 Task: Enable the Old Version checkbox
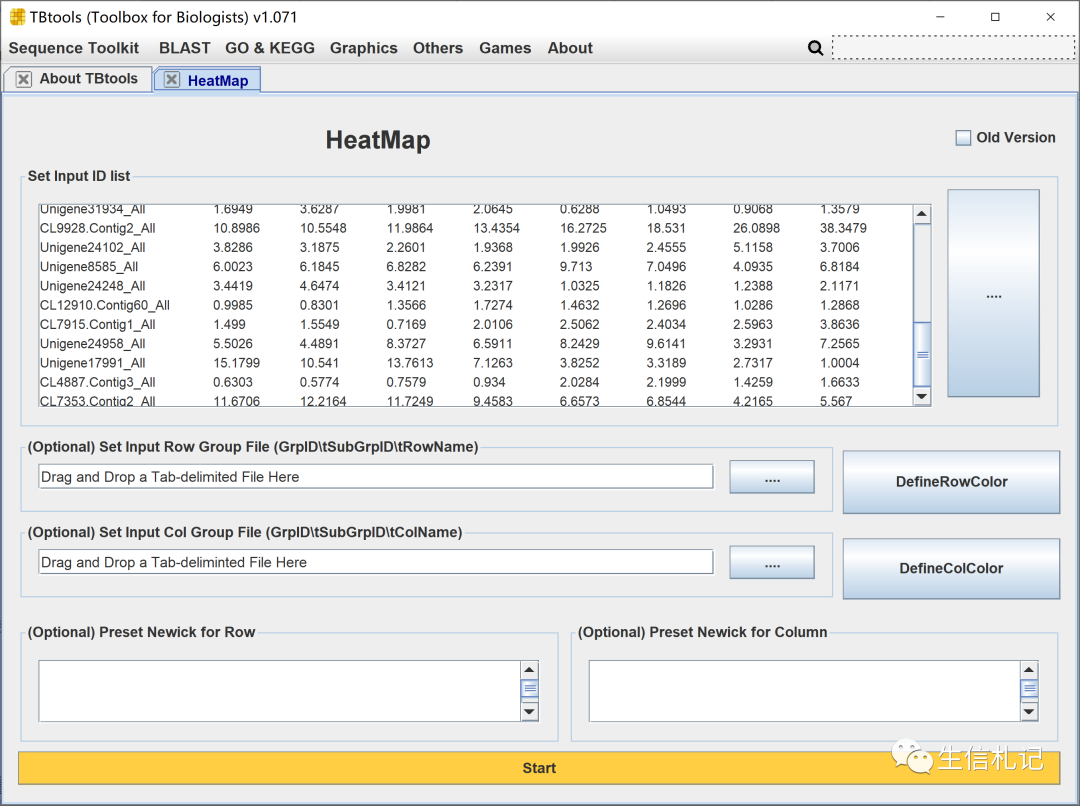(x=963, y=138)
